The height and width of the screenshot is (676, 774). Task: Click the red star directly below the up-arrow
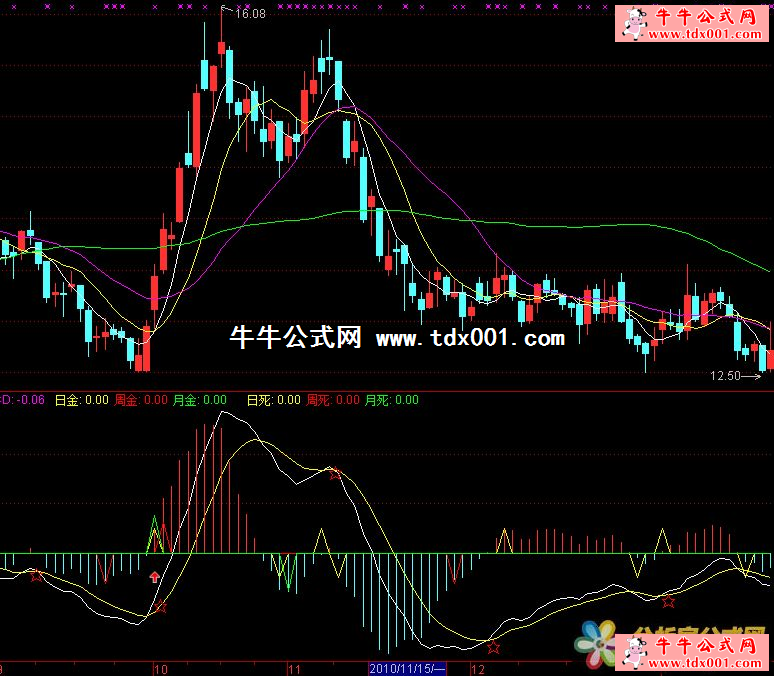tap(160, 607)
